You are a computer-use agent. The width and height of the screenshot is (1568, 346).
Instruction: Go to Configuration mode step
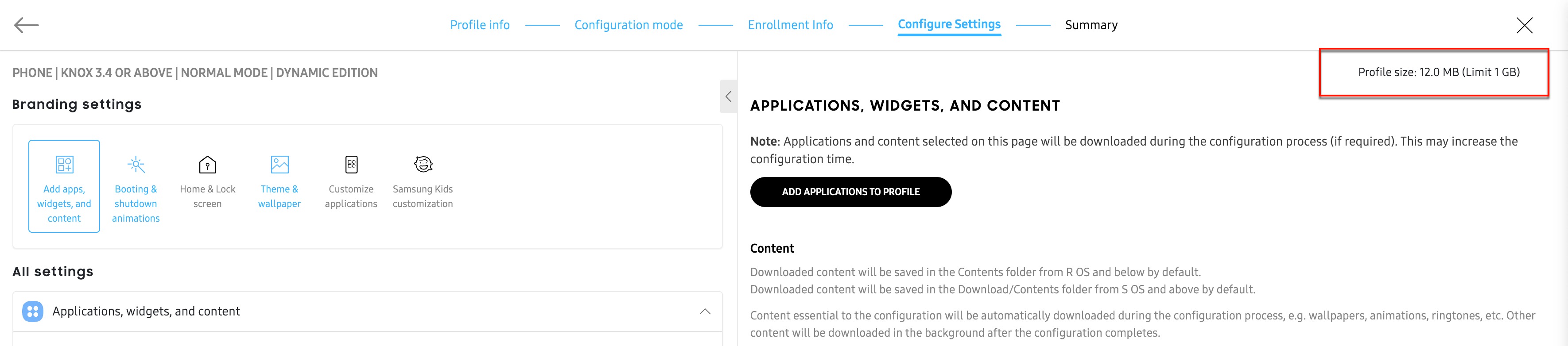[628, 25]
